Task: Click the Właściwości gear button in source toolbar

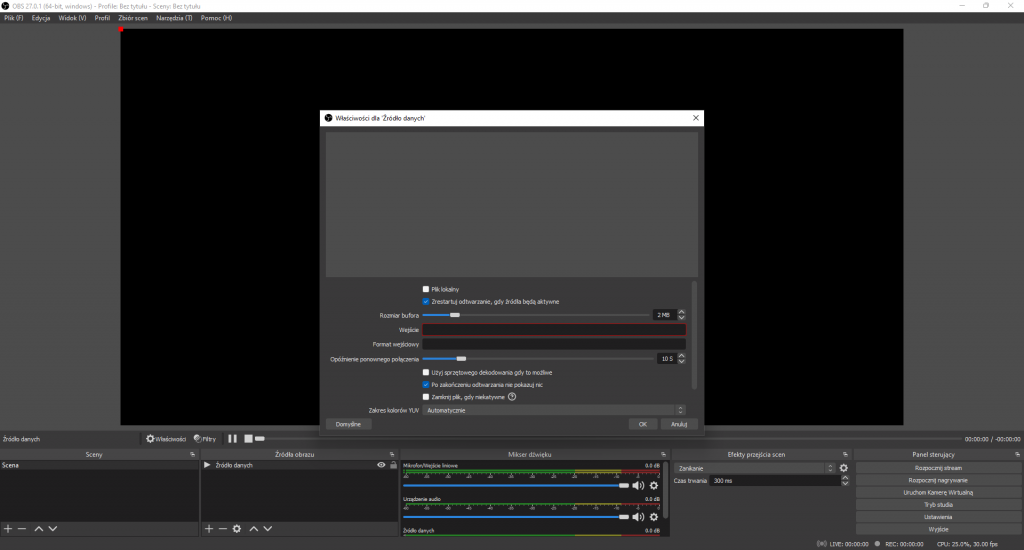Action: point(166,438)
